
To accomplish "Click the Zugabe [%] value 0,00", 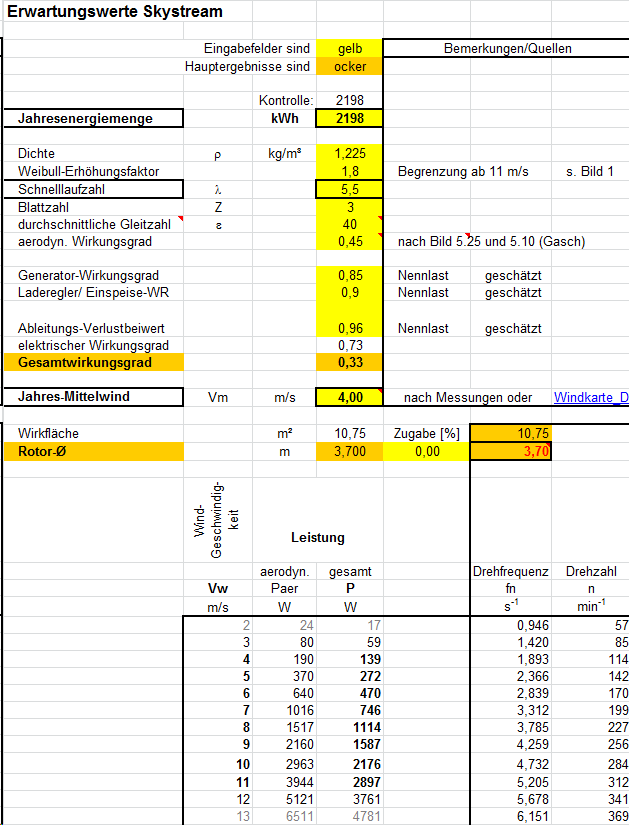I will point(426,452).
